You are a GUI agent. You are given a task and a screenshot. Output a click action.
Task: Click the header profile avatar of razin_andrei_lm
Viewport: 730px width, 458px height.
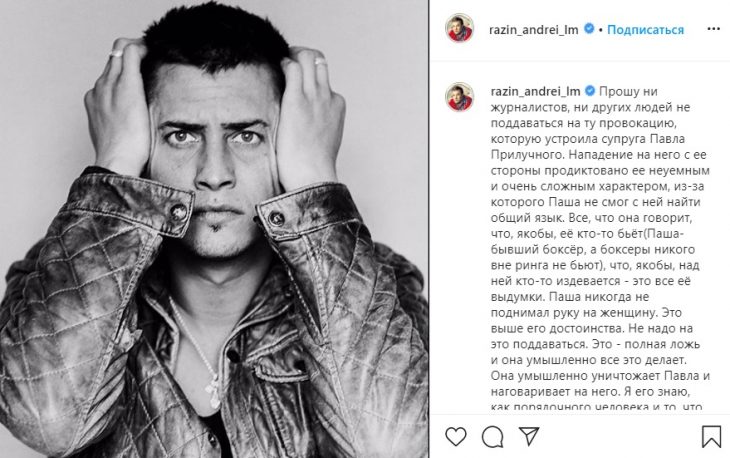460,28
